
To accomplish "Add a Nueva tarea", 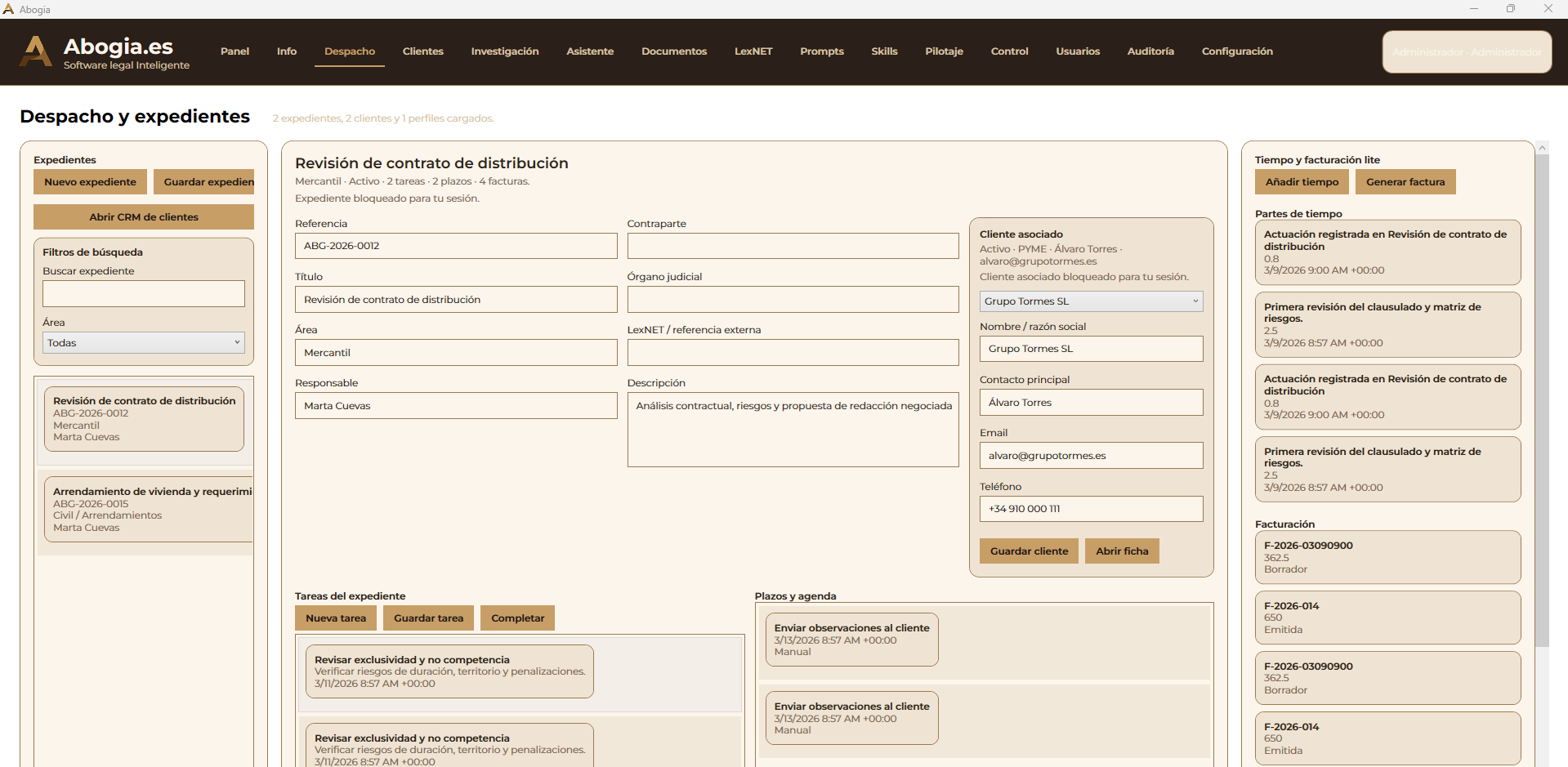I will coord(335,618).
